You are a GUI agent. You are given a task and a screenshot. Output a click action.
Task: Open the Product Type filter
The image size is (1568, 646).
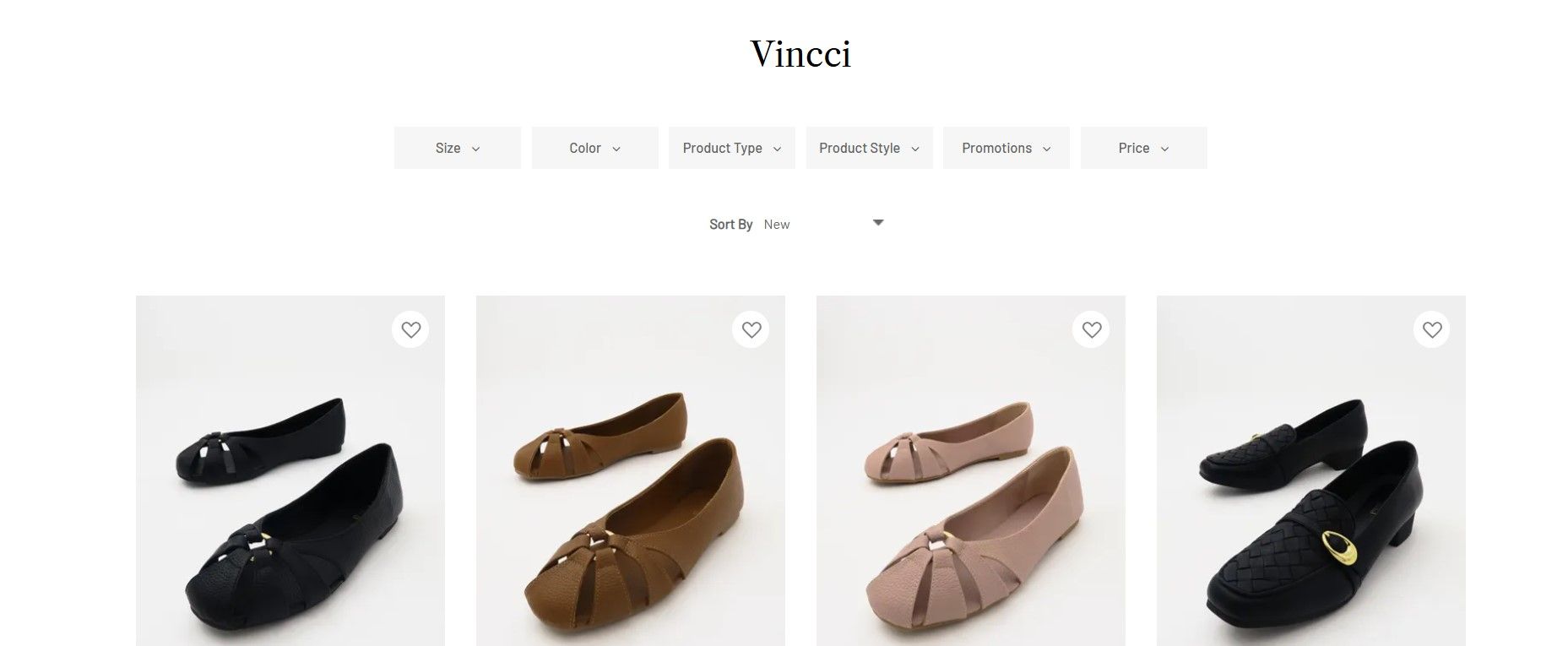click(732, 148)
